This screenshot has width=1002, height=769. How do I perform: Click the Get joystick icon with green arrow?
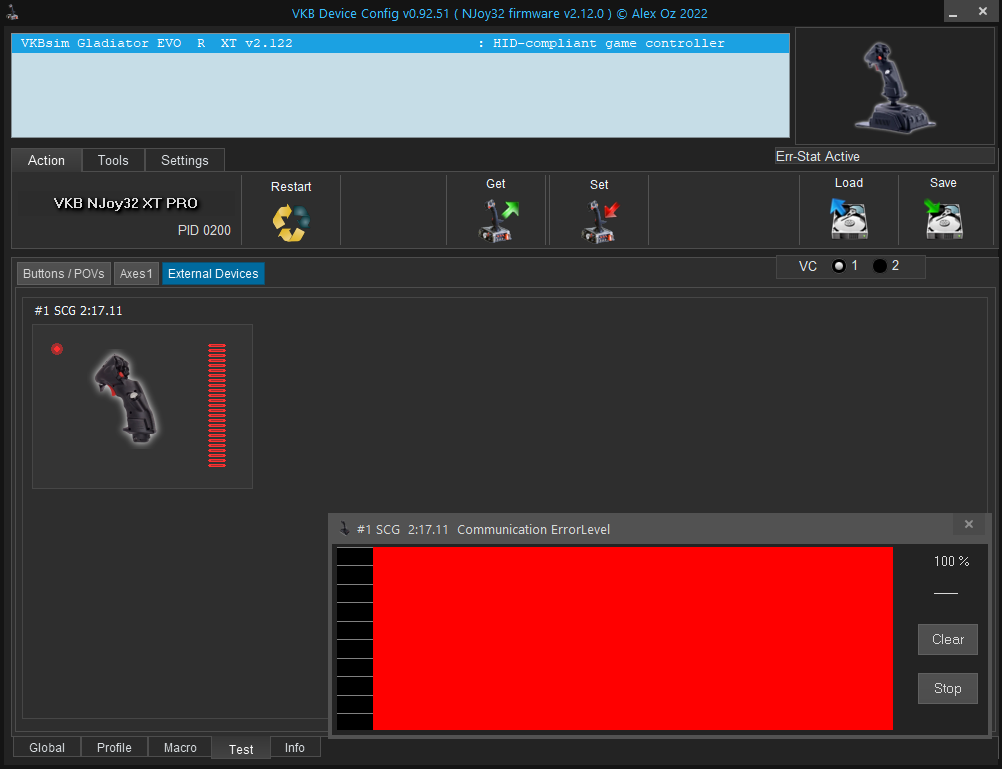[498, 221]
